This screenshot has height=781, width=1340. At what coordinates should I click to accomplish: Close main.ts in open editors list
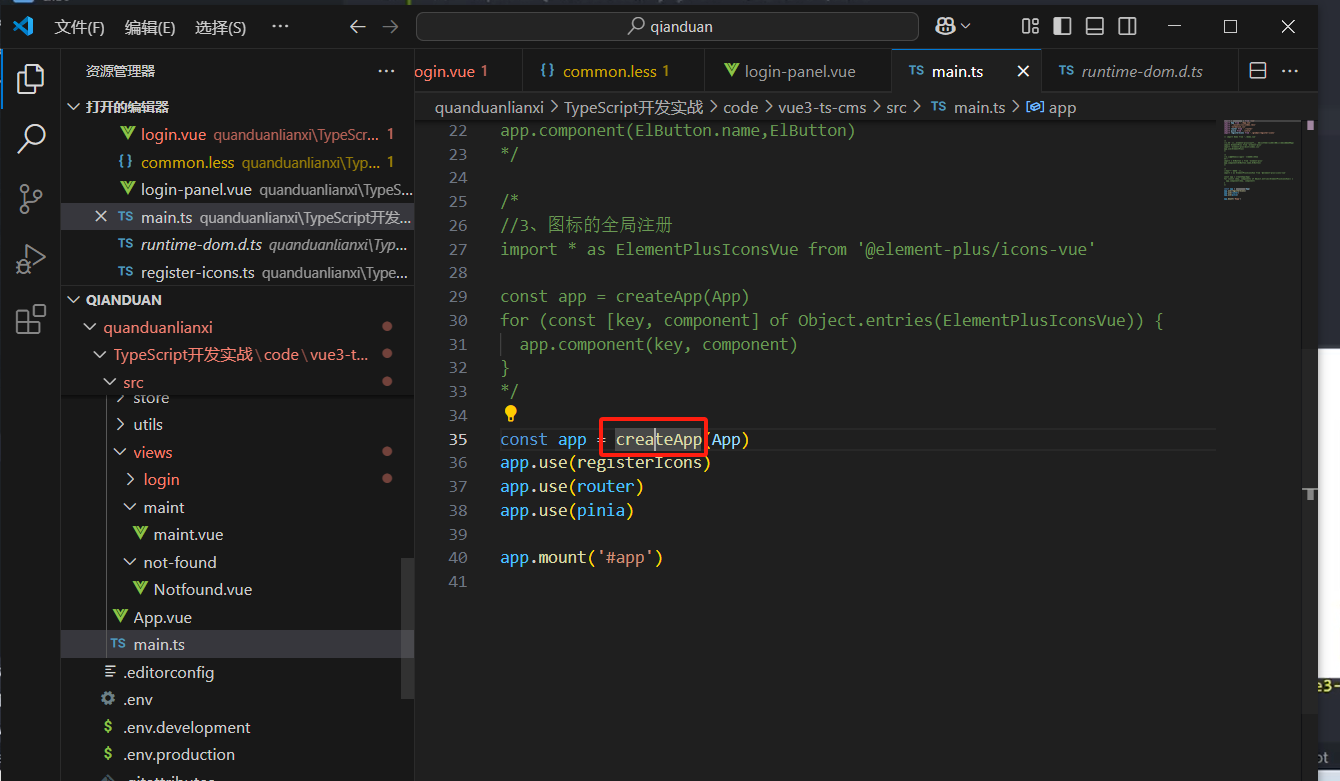click(100, 216)
